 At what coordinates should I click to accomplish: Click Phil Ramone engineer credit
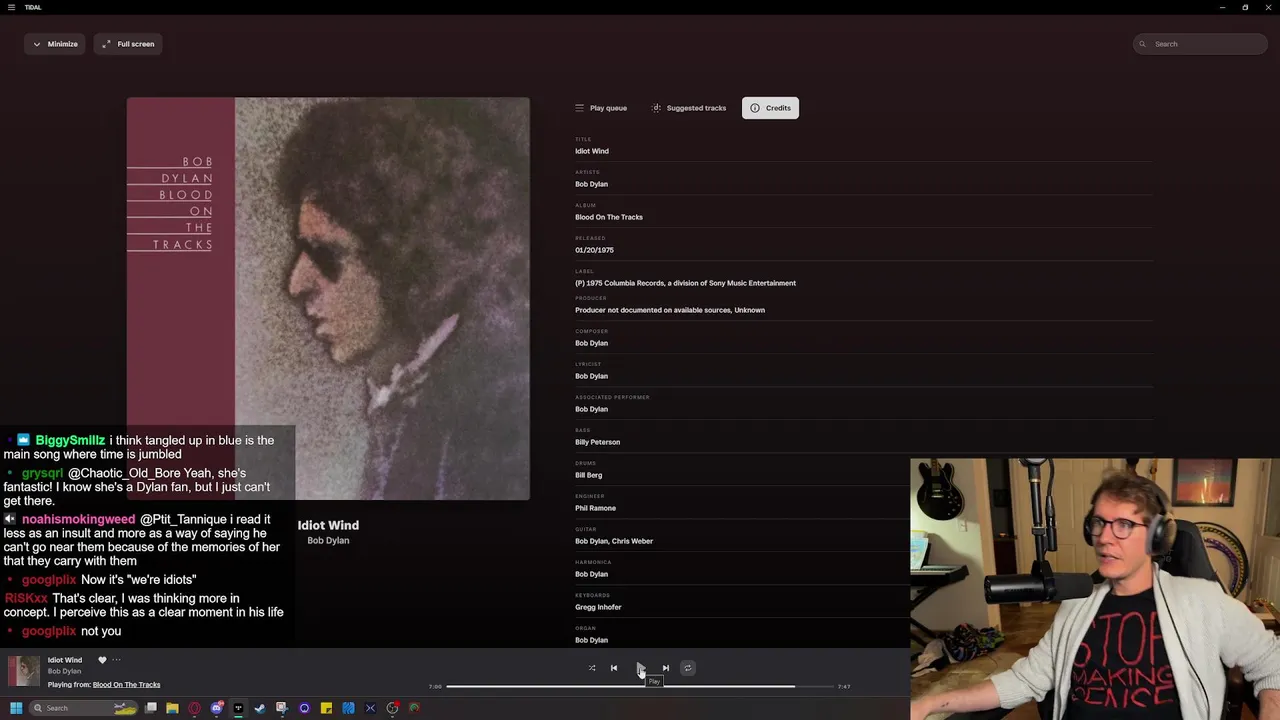pos(595,508)
